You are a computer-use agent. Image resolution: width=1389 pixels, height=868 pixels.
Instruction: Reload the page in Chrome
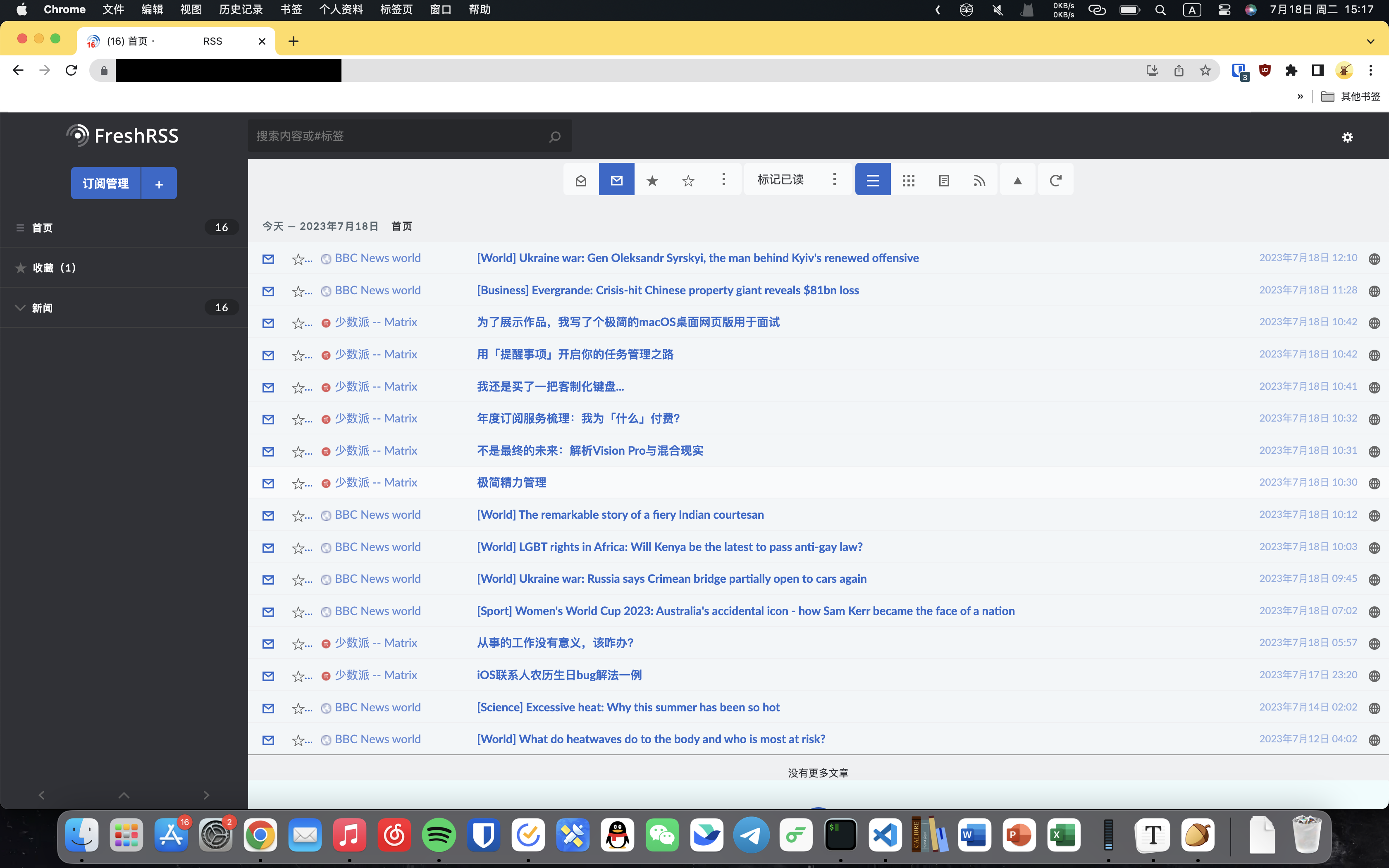(x=71, y=70)
